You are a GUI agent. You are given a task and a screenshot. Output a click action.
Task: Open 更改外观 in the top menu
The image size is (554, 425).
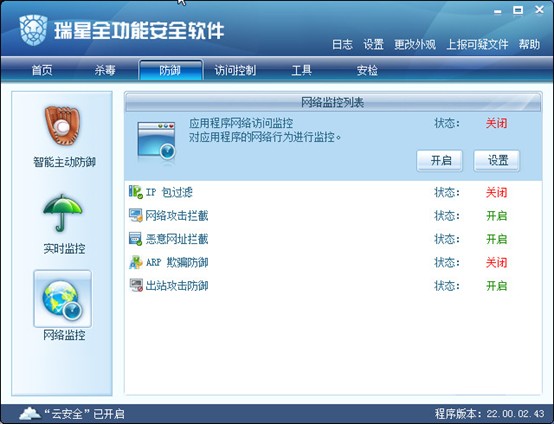415,45
